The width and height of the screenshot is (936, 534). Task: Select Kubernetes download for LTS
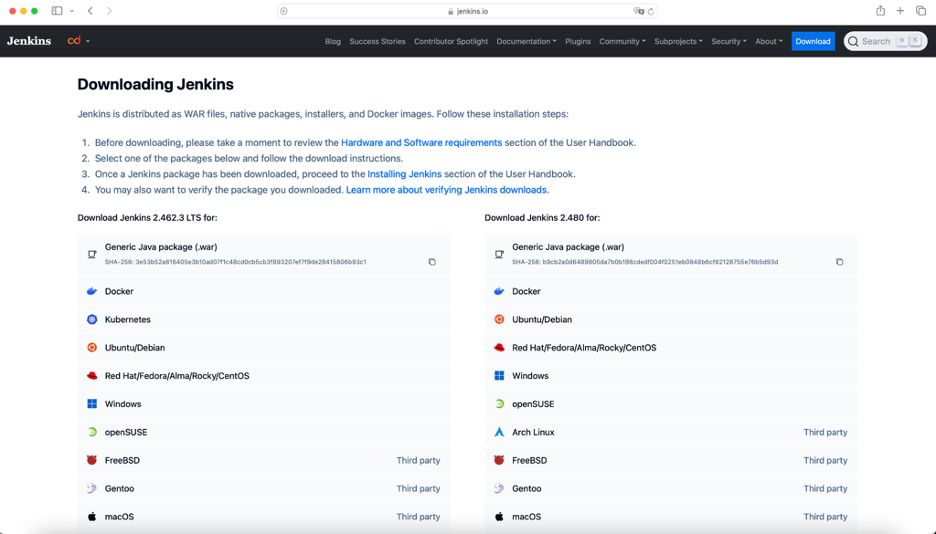coord(263,319)
